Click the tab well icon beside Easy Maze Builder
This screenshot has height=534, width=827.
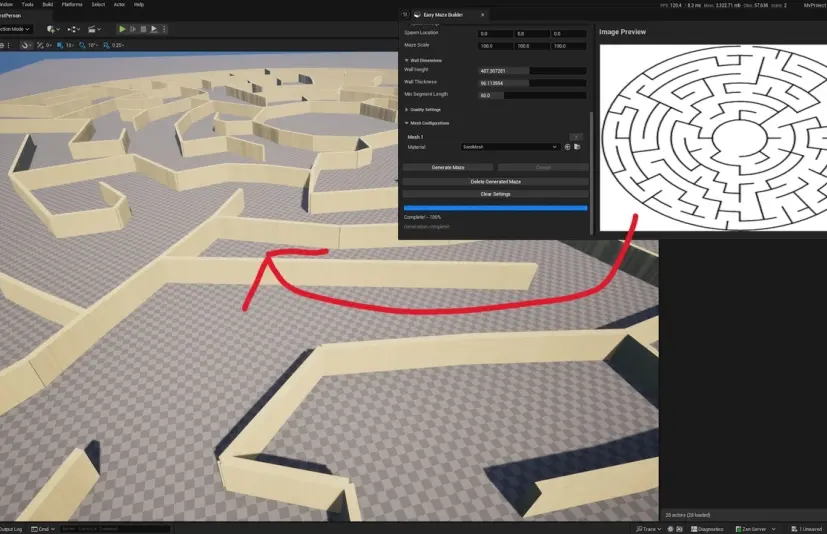pyautogui.click(x=405, y=14)
